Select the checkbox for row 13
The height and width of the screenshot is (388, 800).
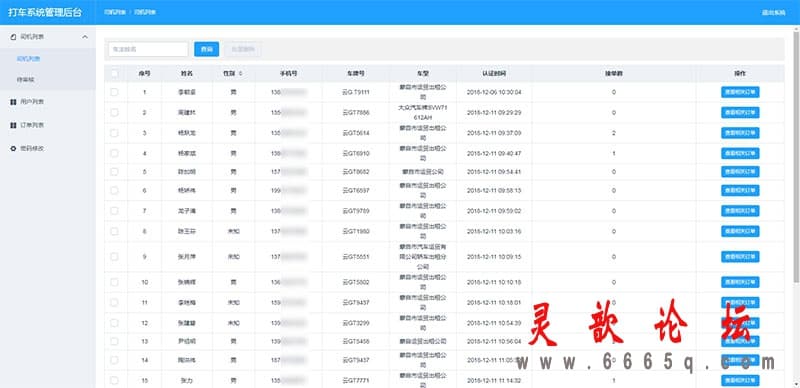point(114,341)
